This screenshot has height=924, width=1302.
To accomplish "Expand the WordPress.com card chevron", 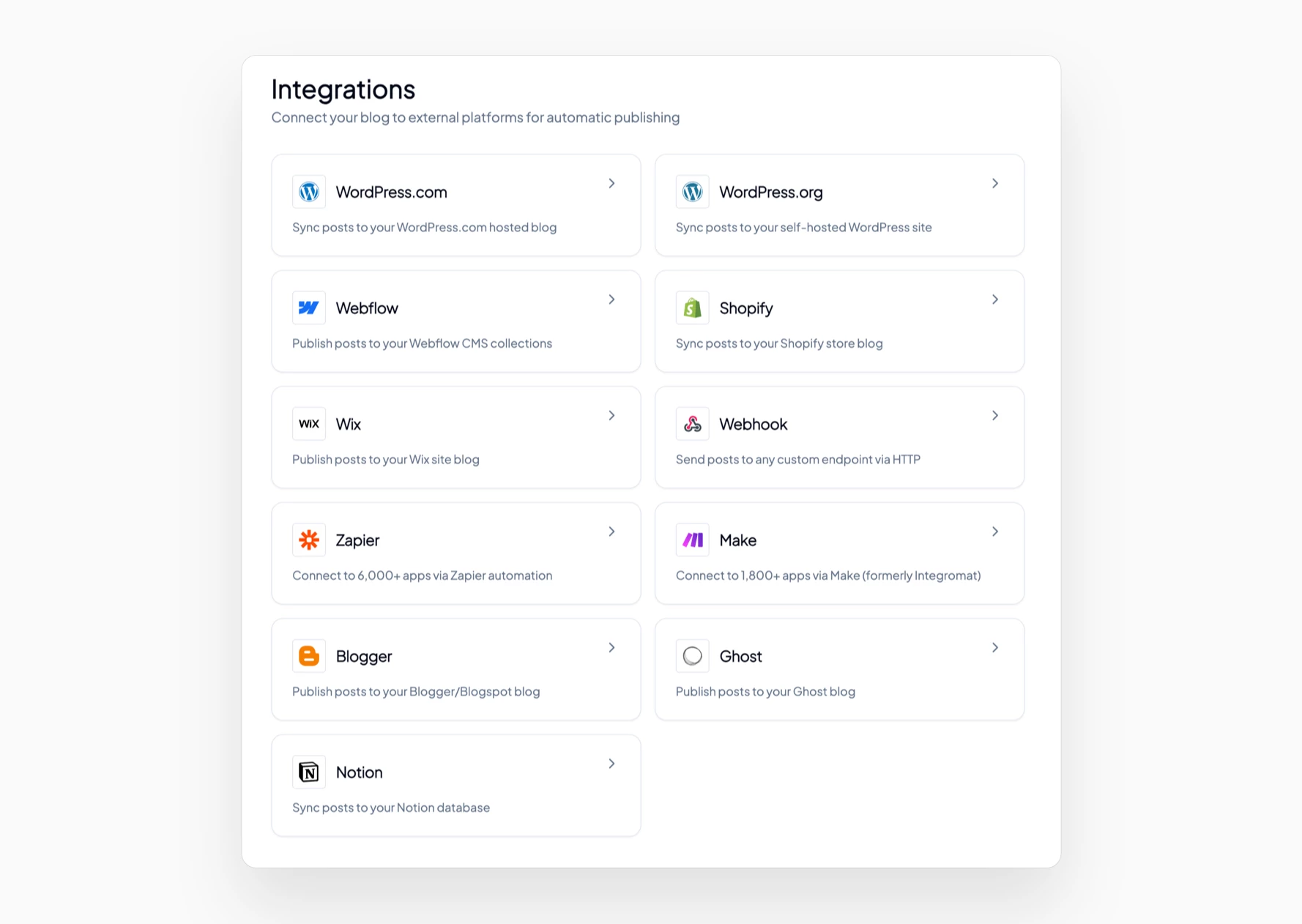I will coord(611,184).
